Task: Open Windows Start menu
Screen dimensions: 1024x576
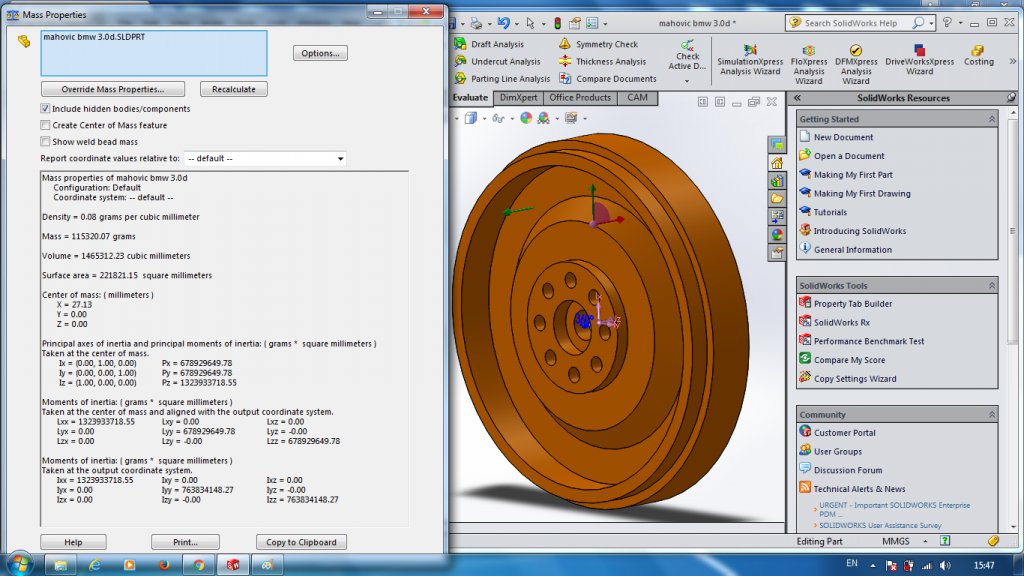Action: pyautogui.click(x=19, y=564)
